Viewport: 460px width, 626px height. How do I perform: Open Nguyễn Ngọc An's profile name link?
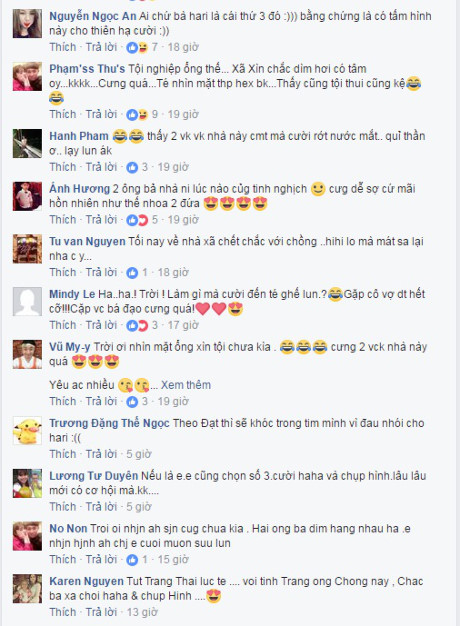93,16
